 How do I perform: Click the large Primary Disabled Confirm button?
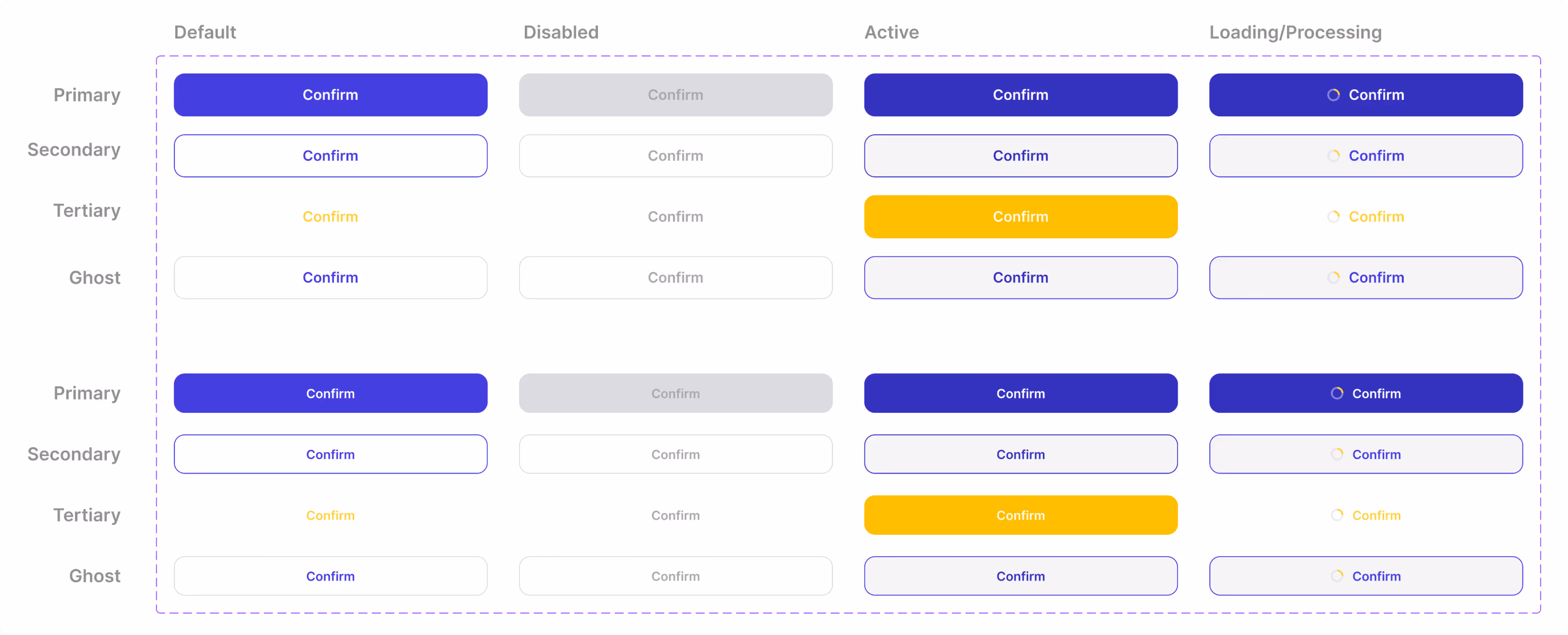tap(675, 95)
